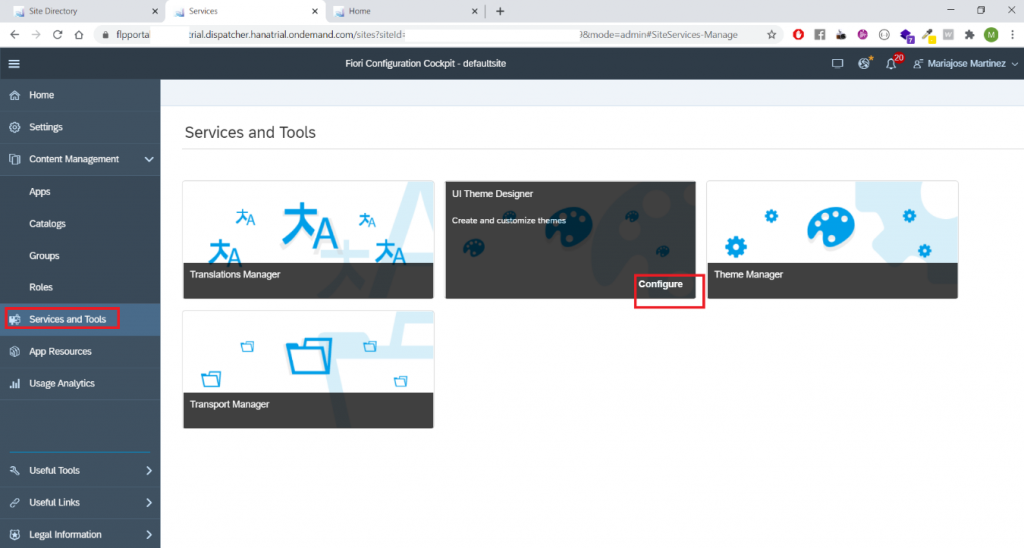Viewport: 1024px width, 548px height.
Task: Click the App Resources icon
Action: pos(14,351)
